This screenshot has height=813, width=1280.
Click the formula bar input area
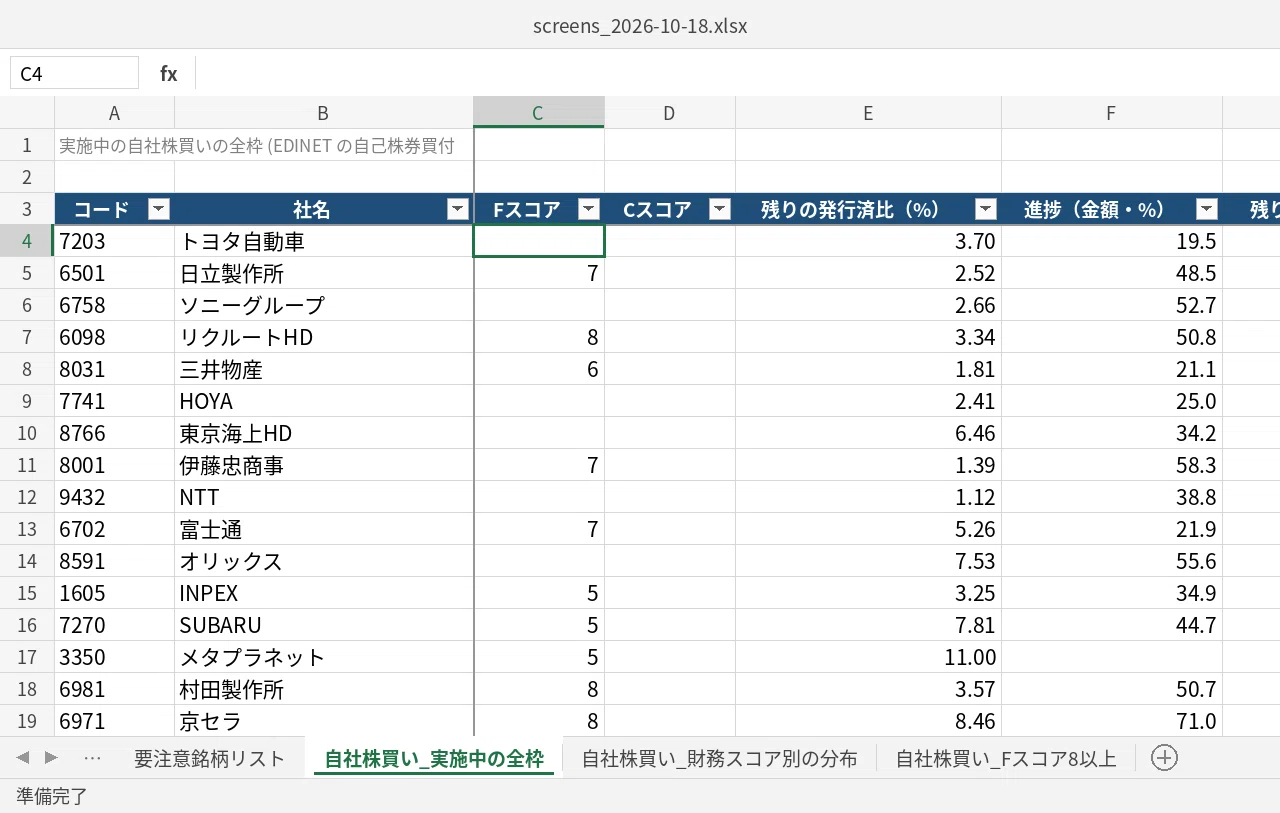pos(737,73)
